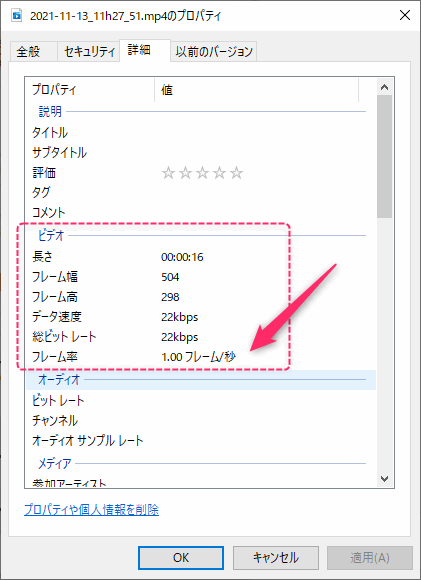Select the タグ property row
The width and height of the screenshot is (421, 580).
201,192
